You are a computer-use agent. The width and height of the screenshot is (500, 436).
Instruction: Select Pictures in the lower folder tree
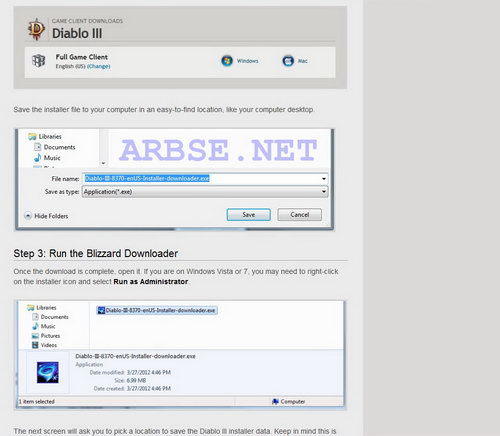point(50,336)
